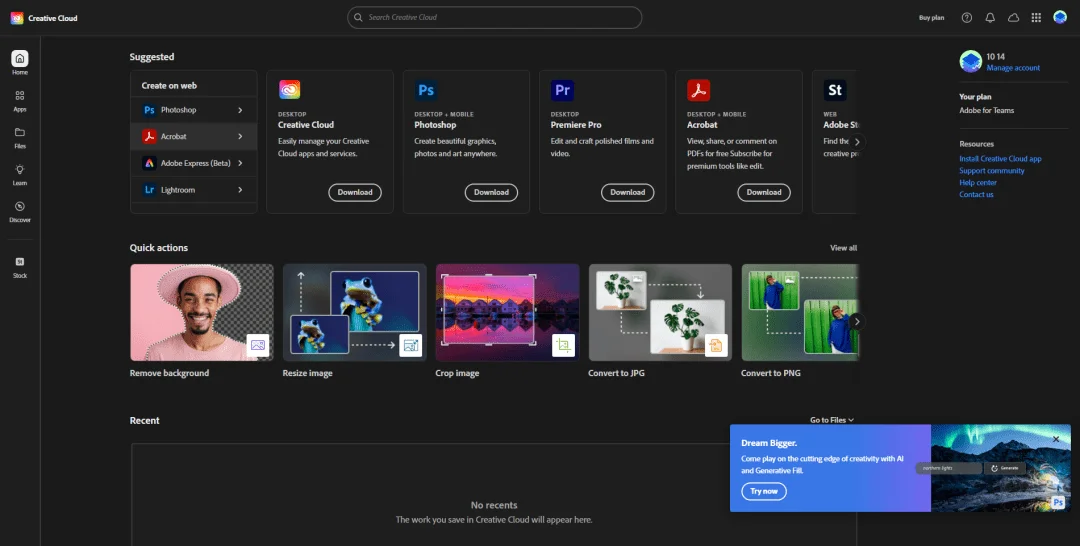Open the Files sidebar icon
Image resolution: width=1080 pixels, height=546 pixels.
coord(20,132)
